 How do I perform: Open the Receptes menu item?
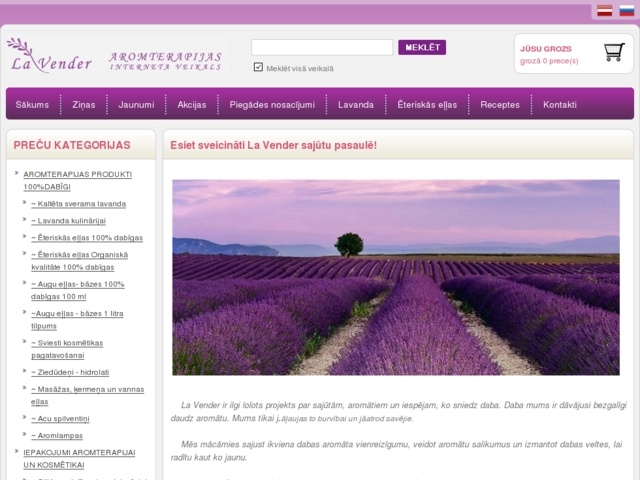pyautogui.click(x=500, y=104)
